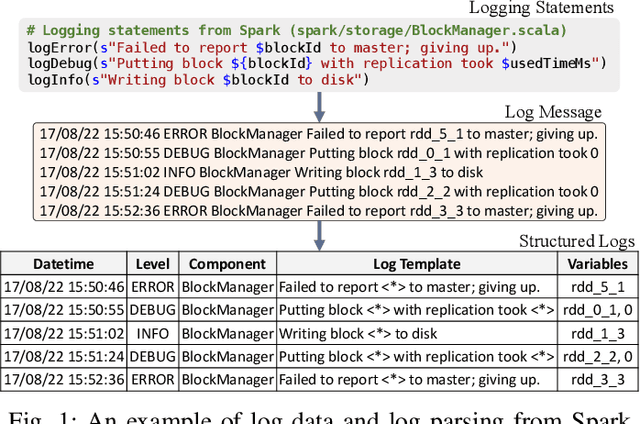This screenshot has width=640, height=424.
Task: Click the DEBUG level cell in 15:50:55 row
Action: 153,310
